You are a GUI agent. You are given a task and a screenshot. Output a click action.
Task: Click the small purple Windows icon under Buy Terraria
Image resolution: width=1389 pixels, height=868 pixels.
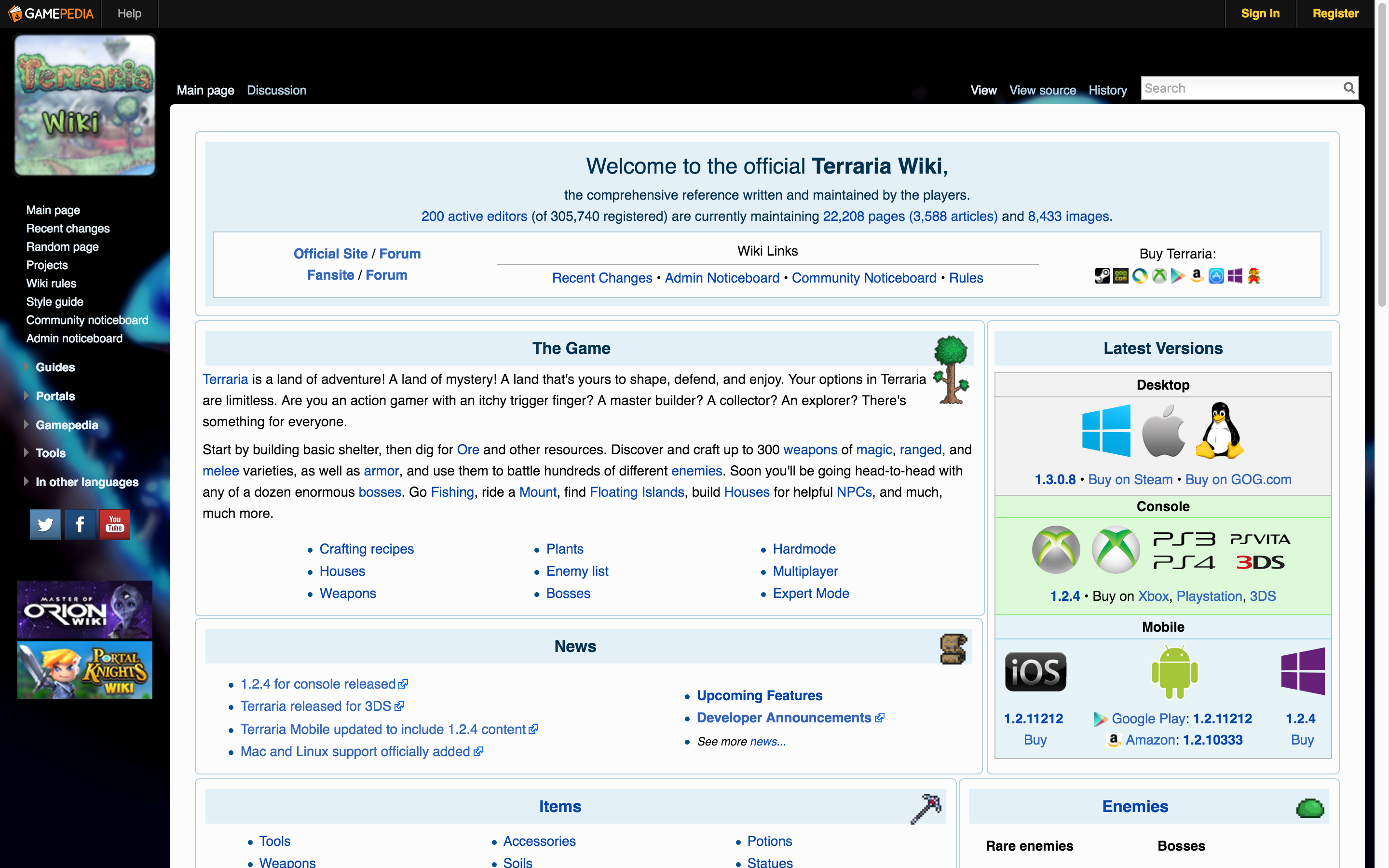(x=1235, y=276)
